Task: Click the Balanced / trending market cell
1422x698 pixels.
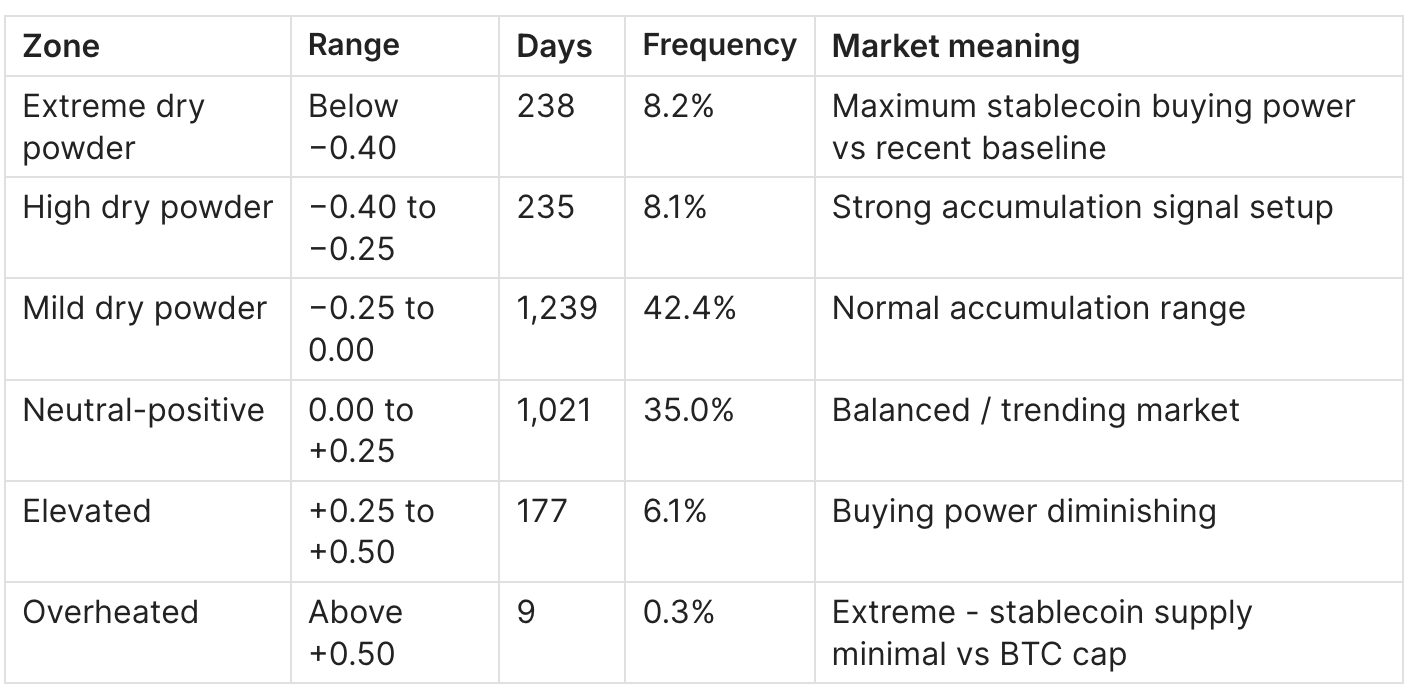Action: pos(1035,410)
